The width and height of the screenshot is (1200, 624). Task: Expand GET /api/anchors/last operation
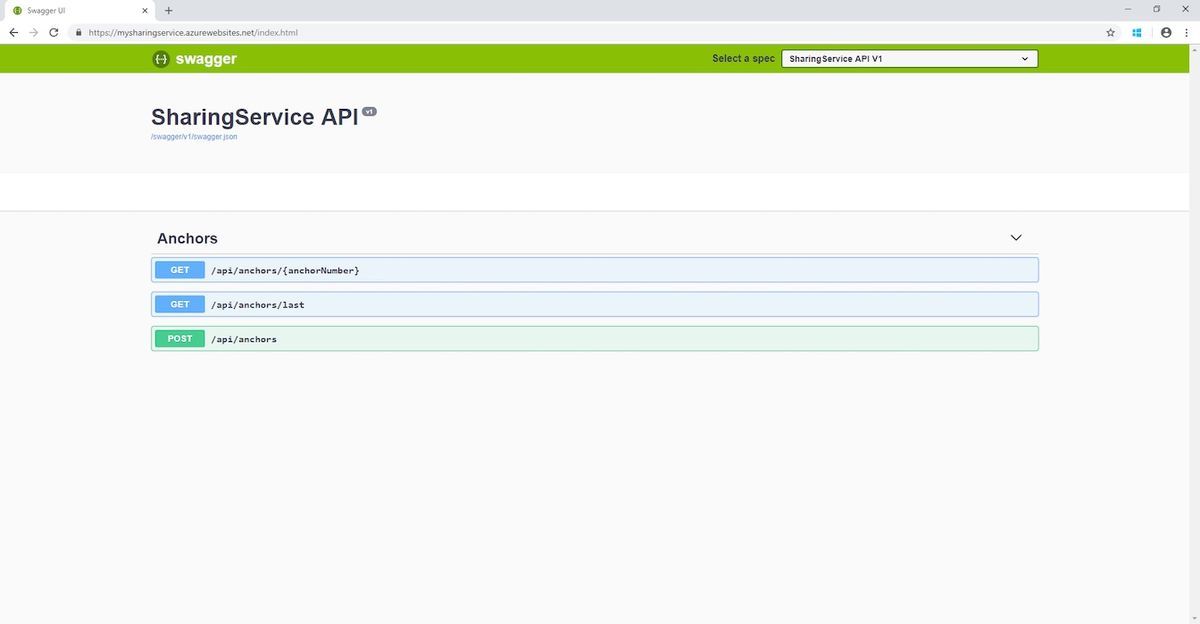point(595,304)
